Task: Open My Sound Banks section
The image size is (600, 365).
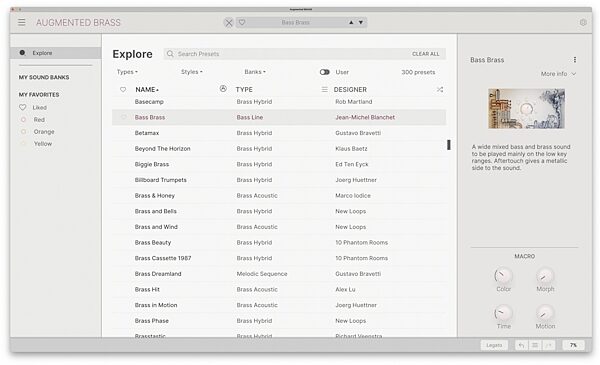Action: (44, 77)
